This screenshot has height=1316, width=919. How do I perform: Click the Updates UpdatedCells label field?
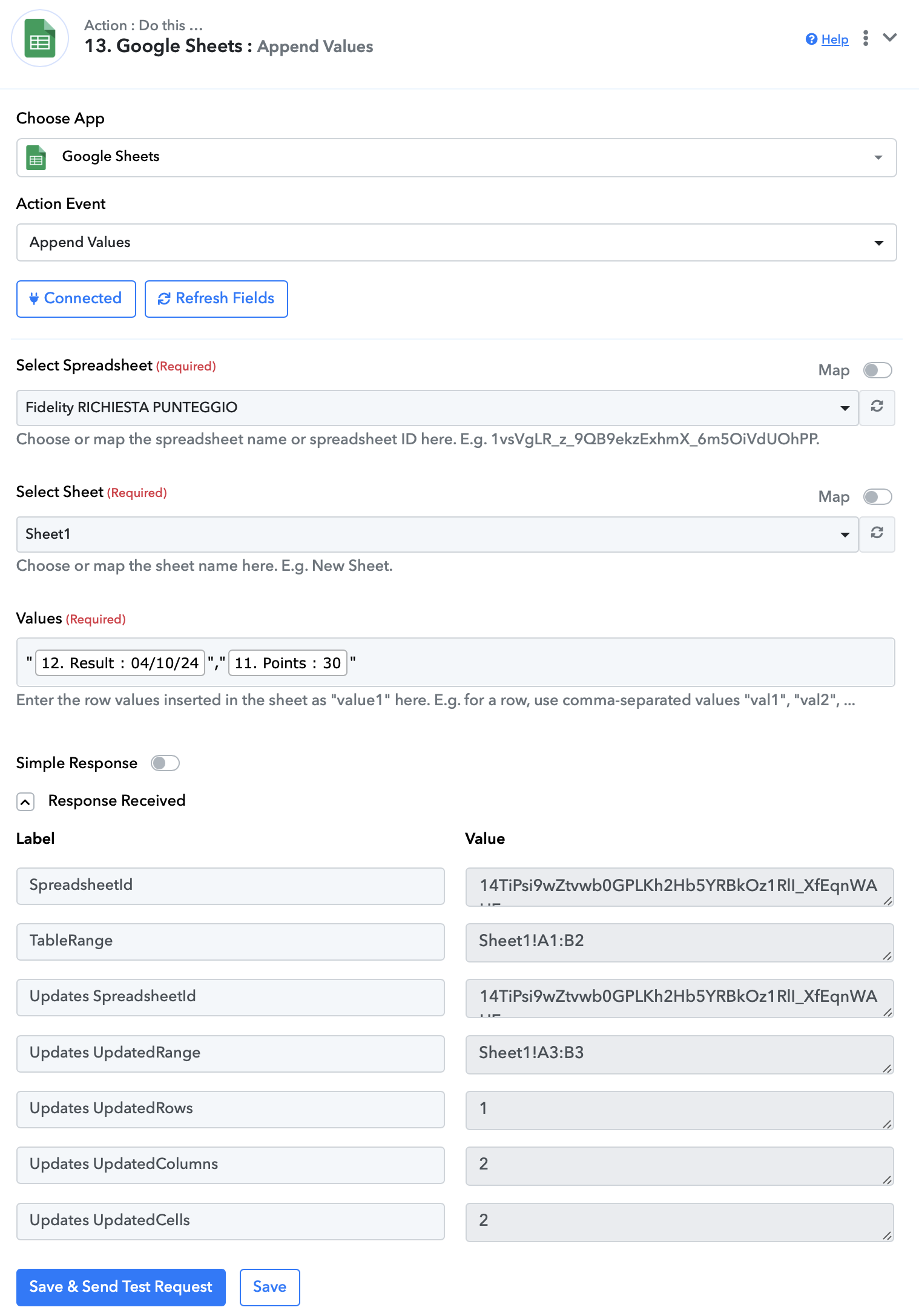coord(230,1221)
